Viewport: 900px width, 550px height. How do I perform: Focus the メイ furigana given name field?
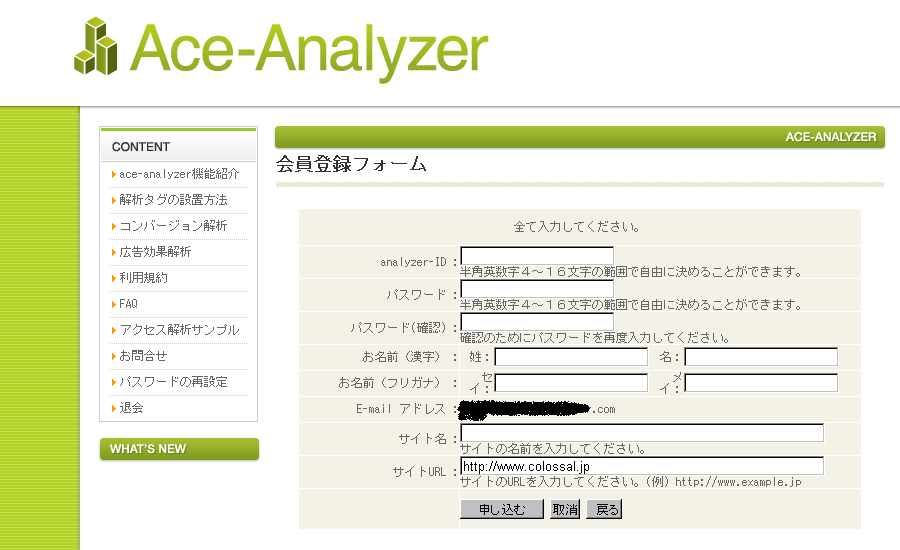click(761, 383)
